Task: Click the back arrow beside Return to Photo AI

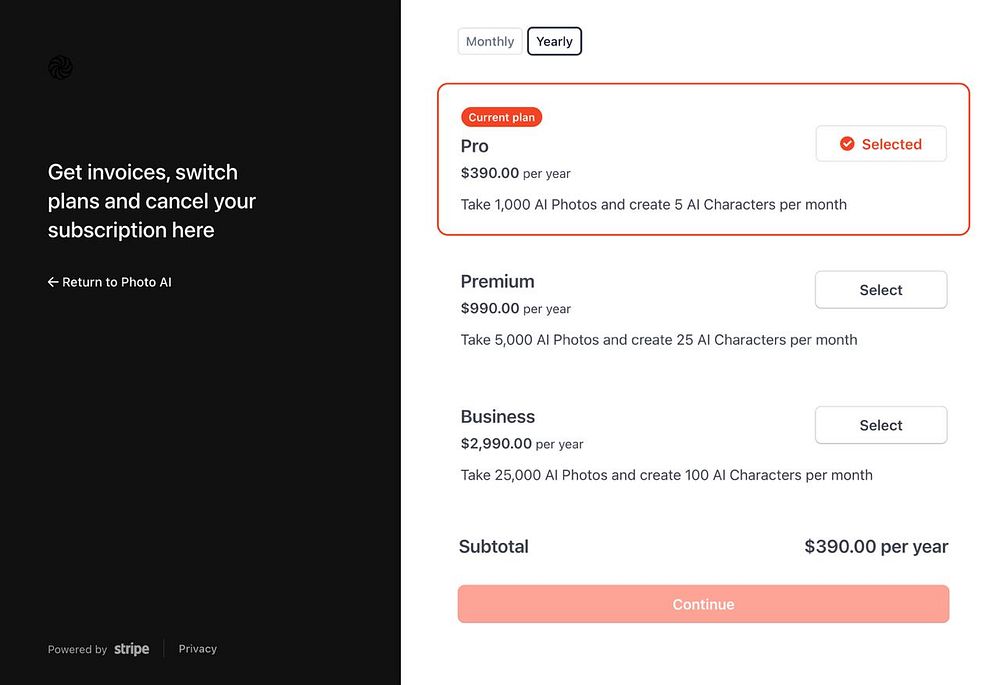Action: pyautogui.click(x=53, y=282)
